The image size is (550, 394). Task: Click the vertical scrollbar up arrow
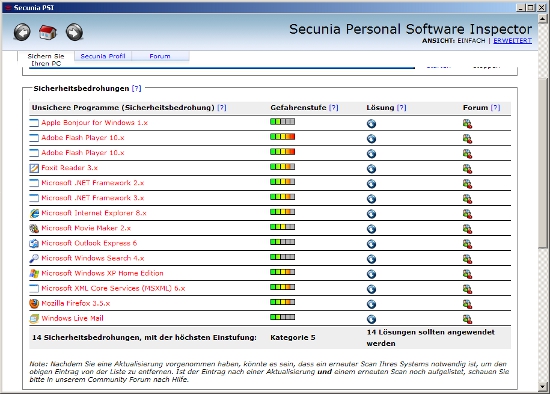(542, 18)
